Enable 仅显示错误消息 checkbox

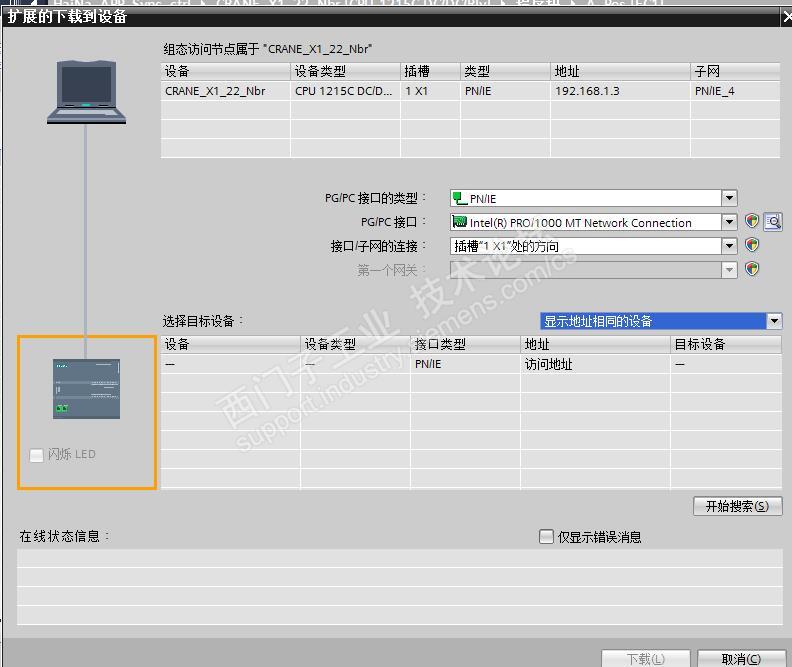[546, 536]
